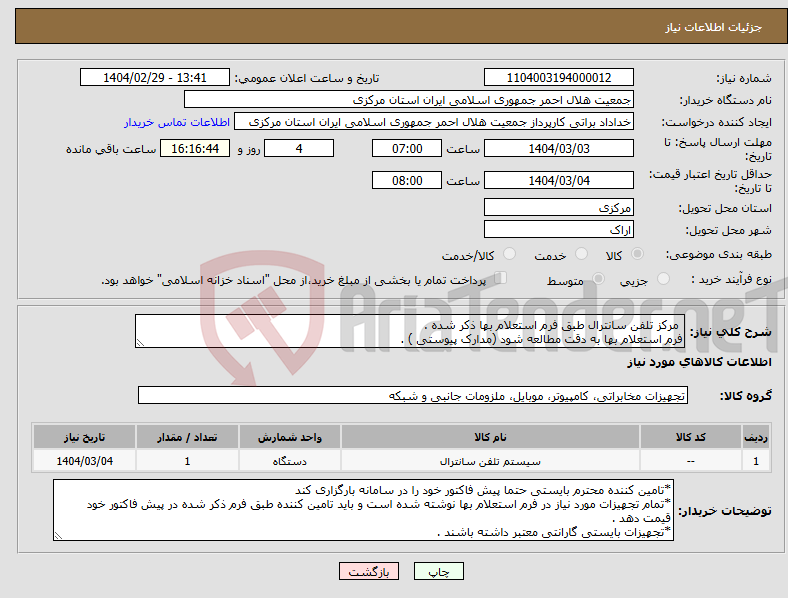Click the واحد شمارش column header
The width and height of the screenshot is (788, 598).
[x=289, y=437]
